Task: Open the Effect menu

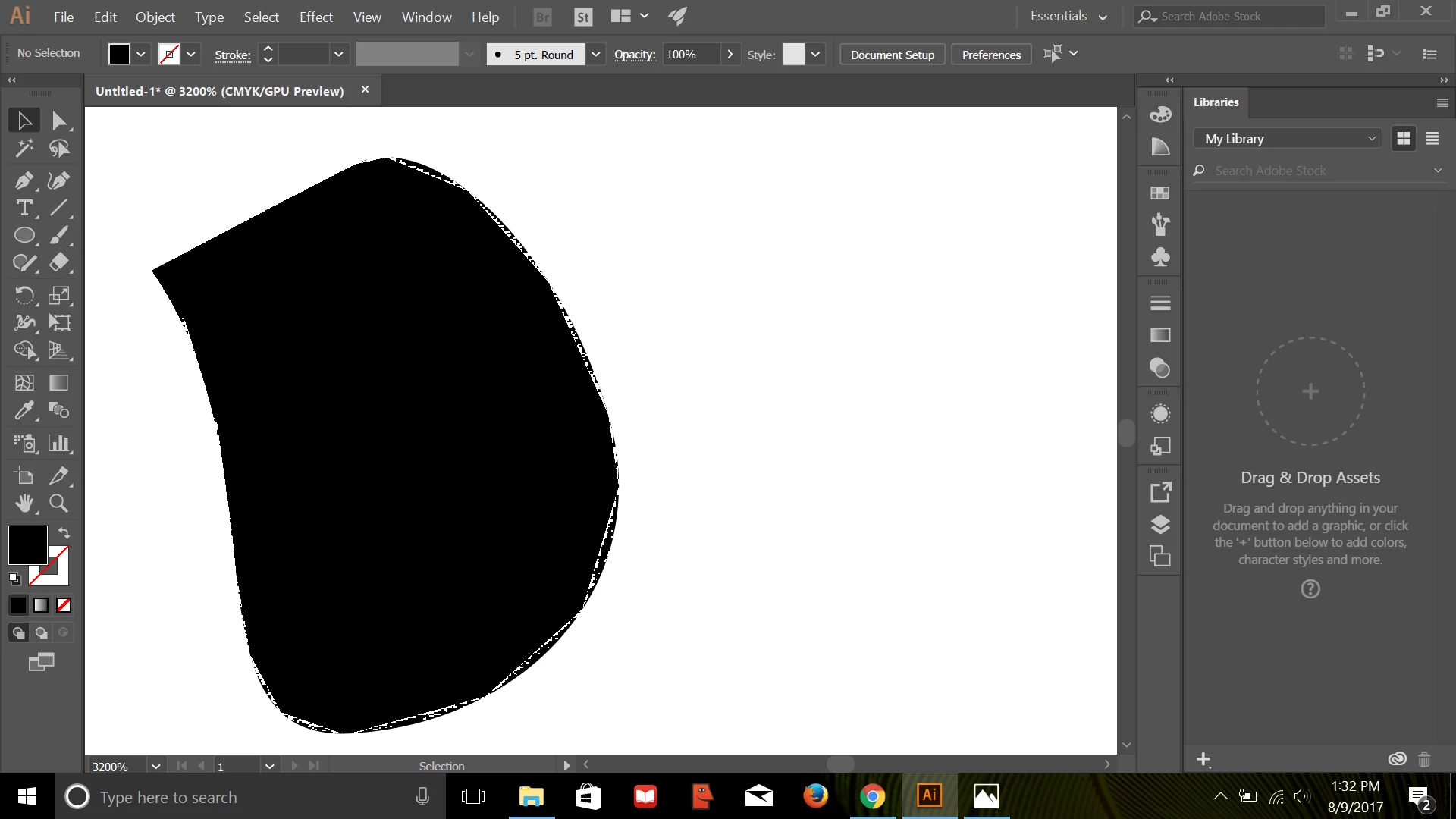Action: pyautogui.click(x=315, y=17)
